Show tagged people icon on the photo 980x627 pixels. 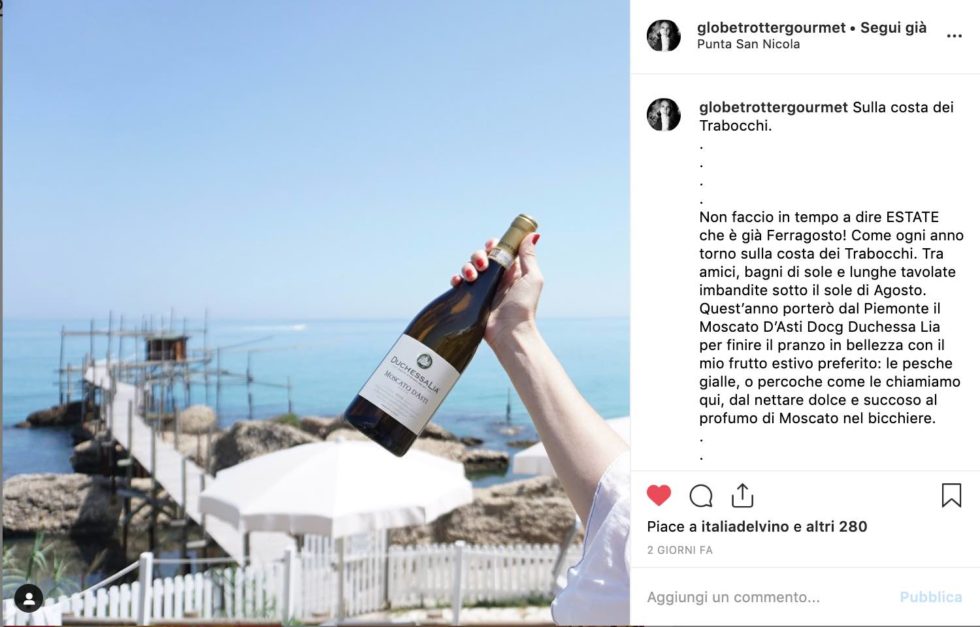click(x=29, y=598)
